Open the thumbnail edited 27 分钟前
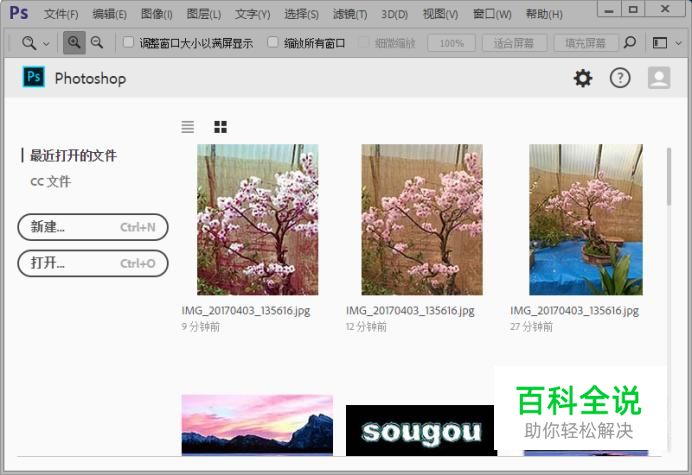This screenshot has height=475, width=692. [x=586, y=219]
